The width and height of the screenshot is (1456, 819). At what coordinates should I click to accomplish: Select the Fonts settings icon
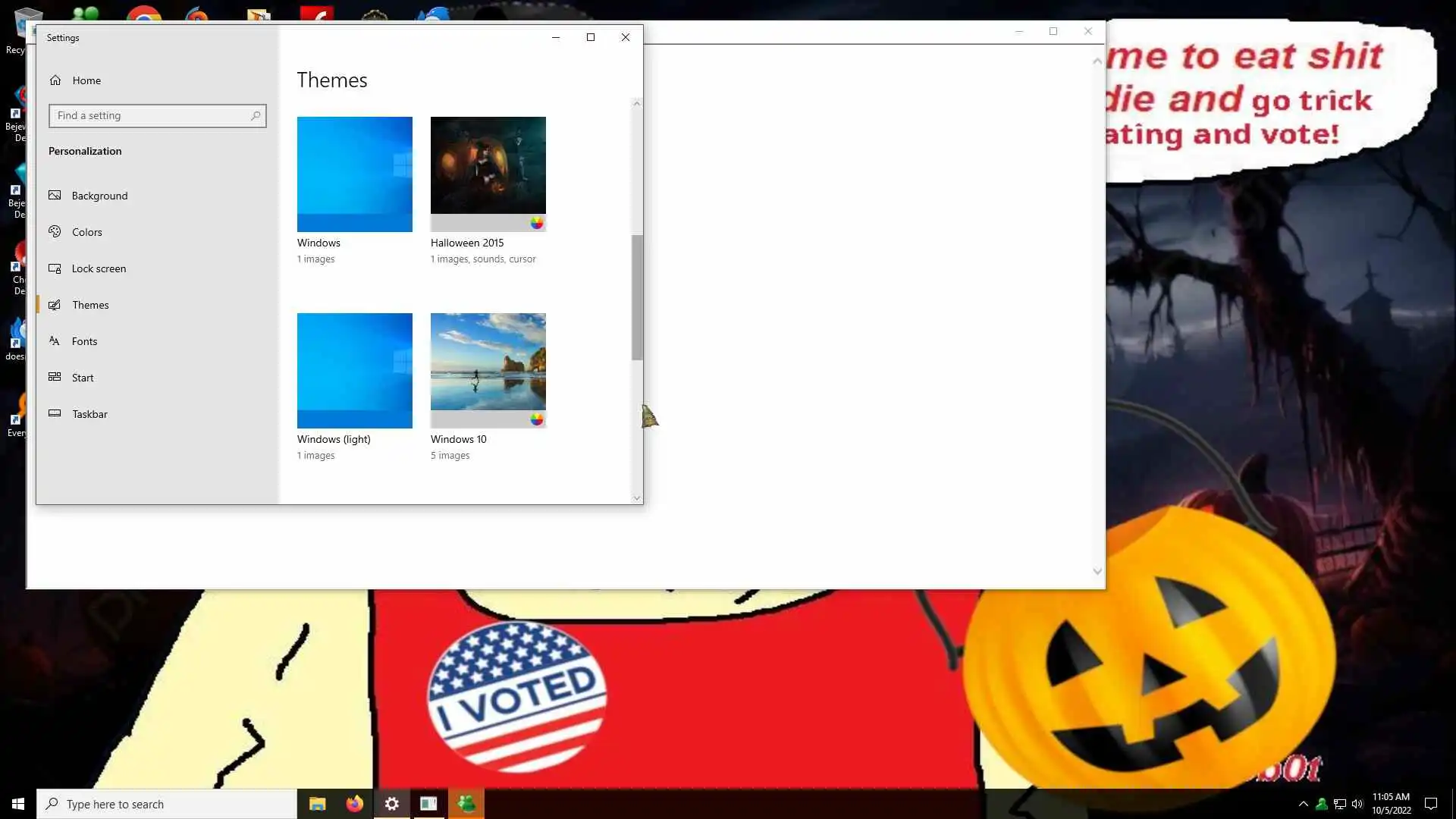click(x=55, y=341)
